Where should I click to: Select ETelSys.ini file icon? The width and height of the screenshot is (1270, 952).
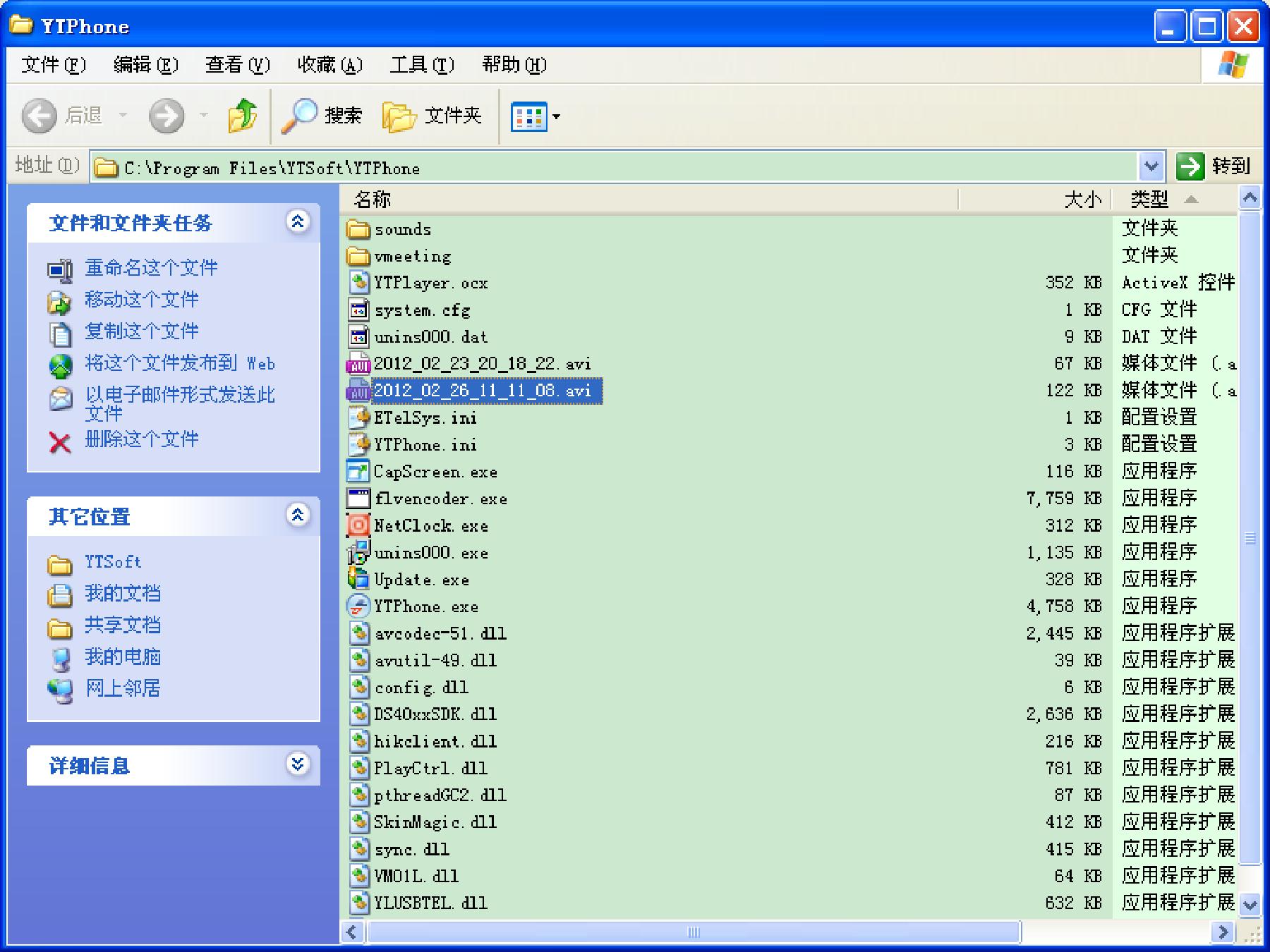tap(359, 417)
